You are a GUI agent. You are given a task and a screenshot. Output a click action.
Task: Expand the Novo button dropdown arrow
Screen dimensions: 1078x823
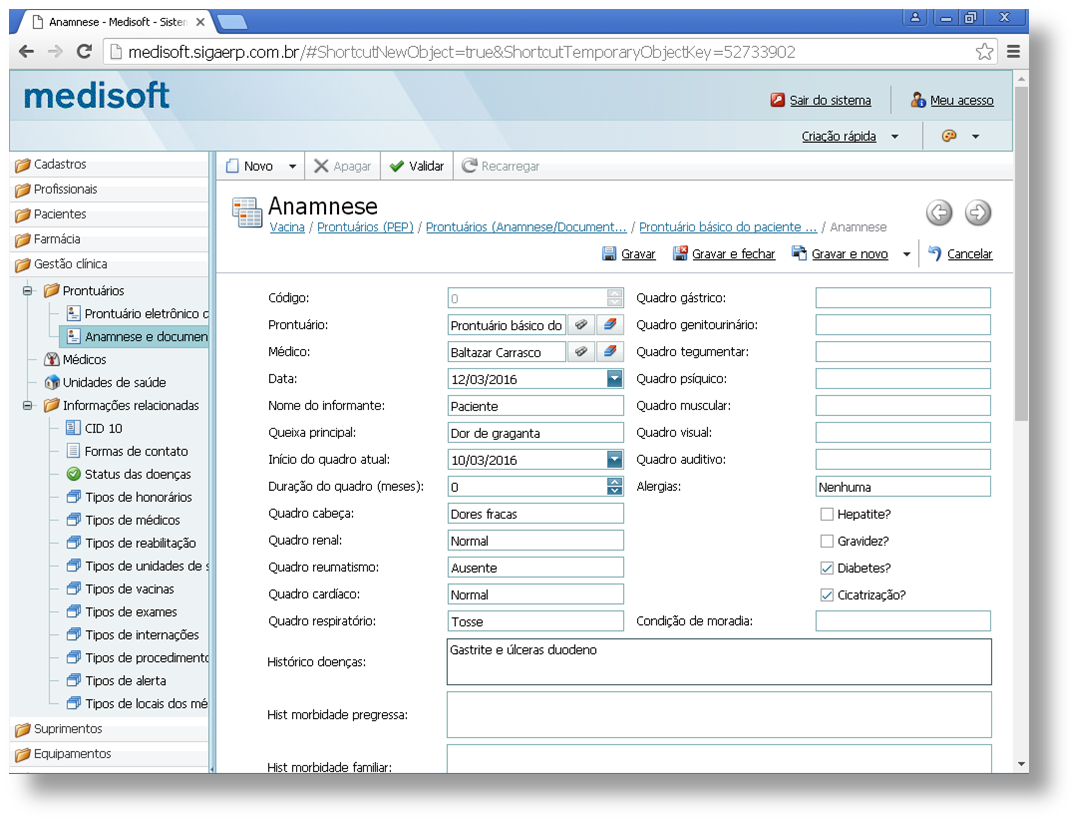coord(292,166)
